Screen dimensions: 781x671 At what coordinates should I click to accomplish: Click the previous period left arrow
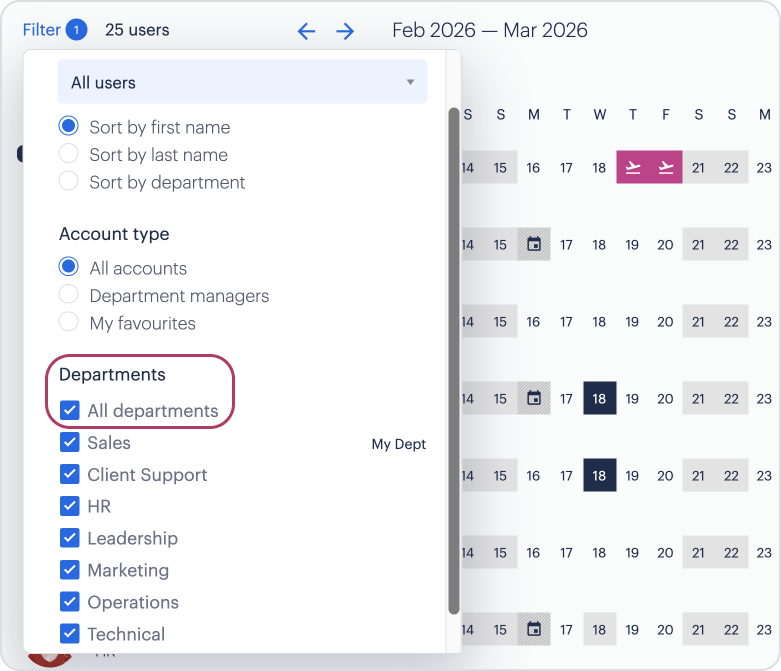[x=306, y=31]
